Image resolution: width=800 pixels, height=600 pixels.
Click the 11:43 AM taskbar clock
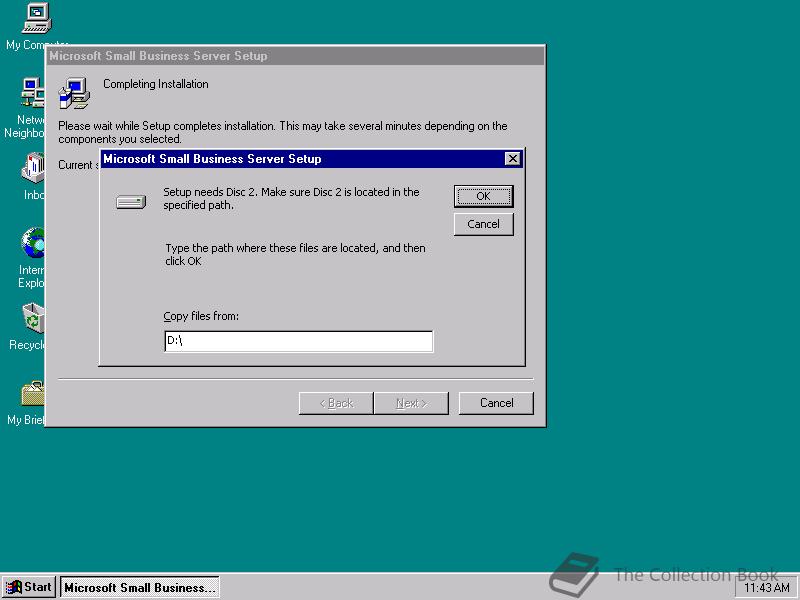(767, 588)
